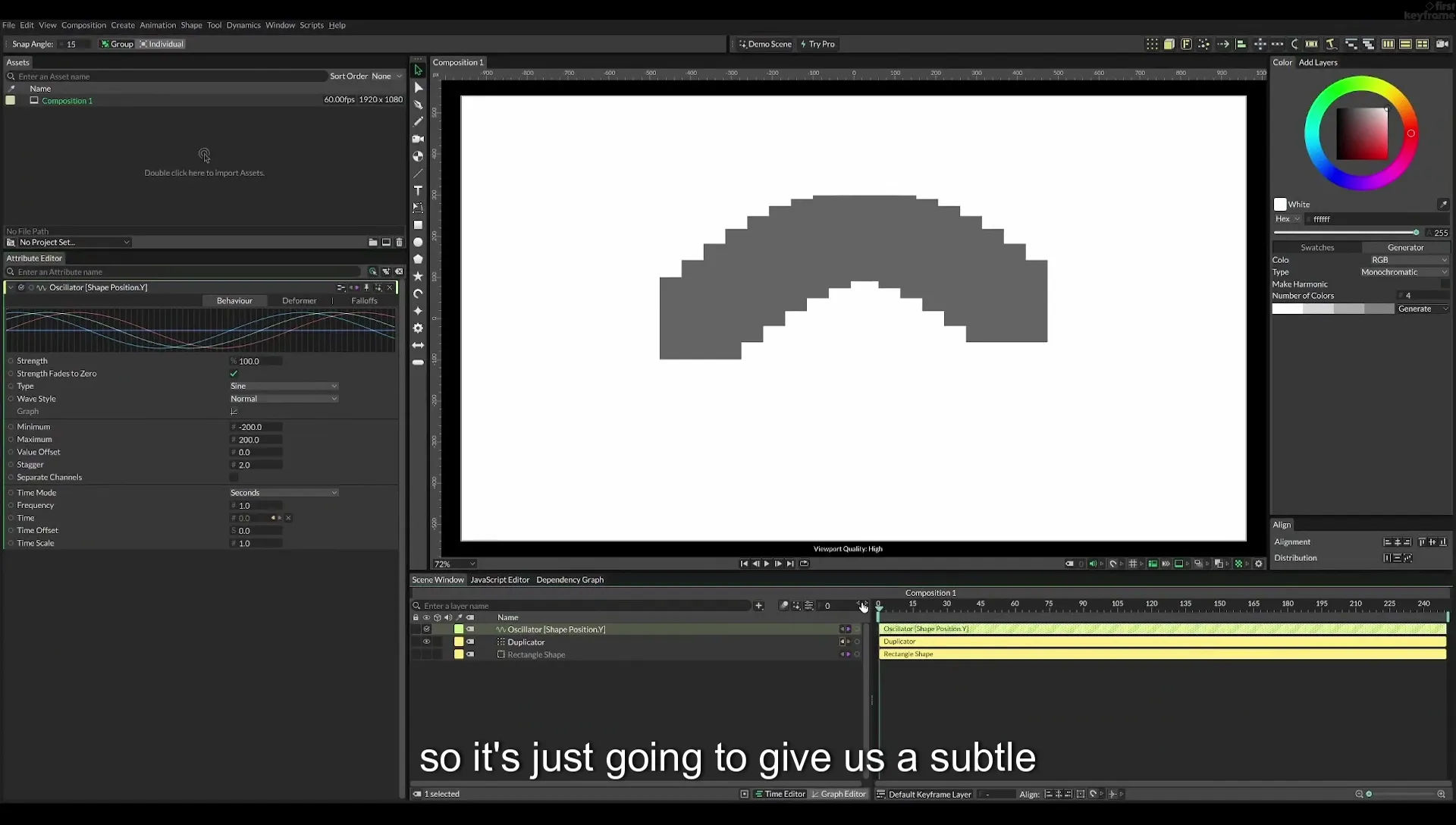Image resolution: width=1456 pixels, height=825 pixels.
Task: Switch snapping to Individual mode
Action: point(162,44)
